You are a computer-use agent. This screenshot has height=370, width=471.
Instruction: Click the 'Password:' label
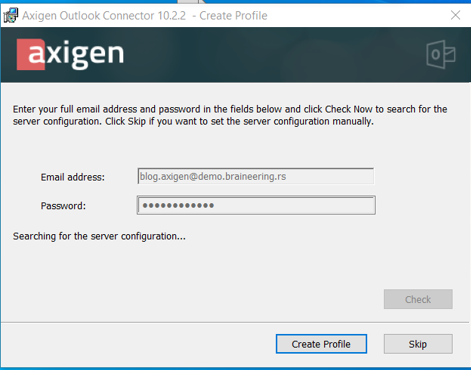(x=63, y=206)
